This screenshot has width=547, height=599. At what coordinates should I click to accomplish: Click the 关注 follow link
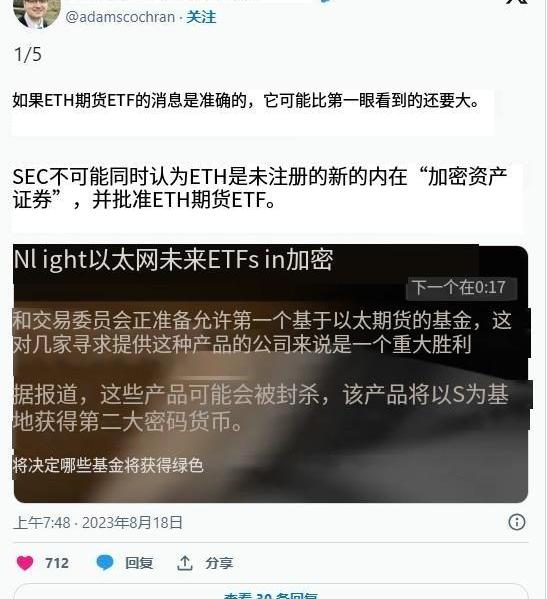coord(201,17)
